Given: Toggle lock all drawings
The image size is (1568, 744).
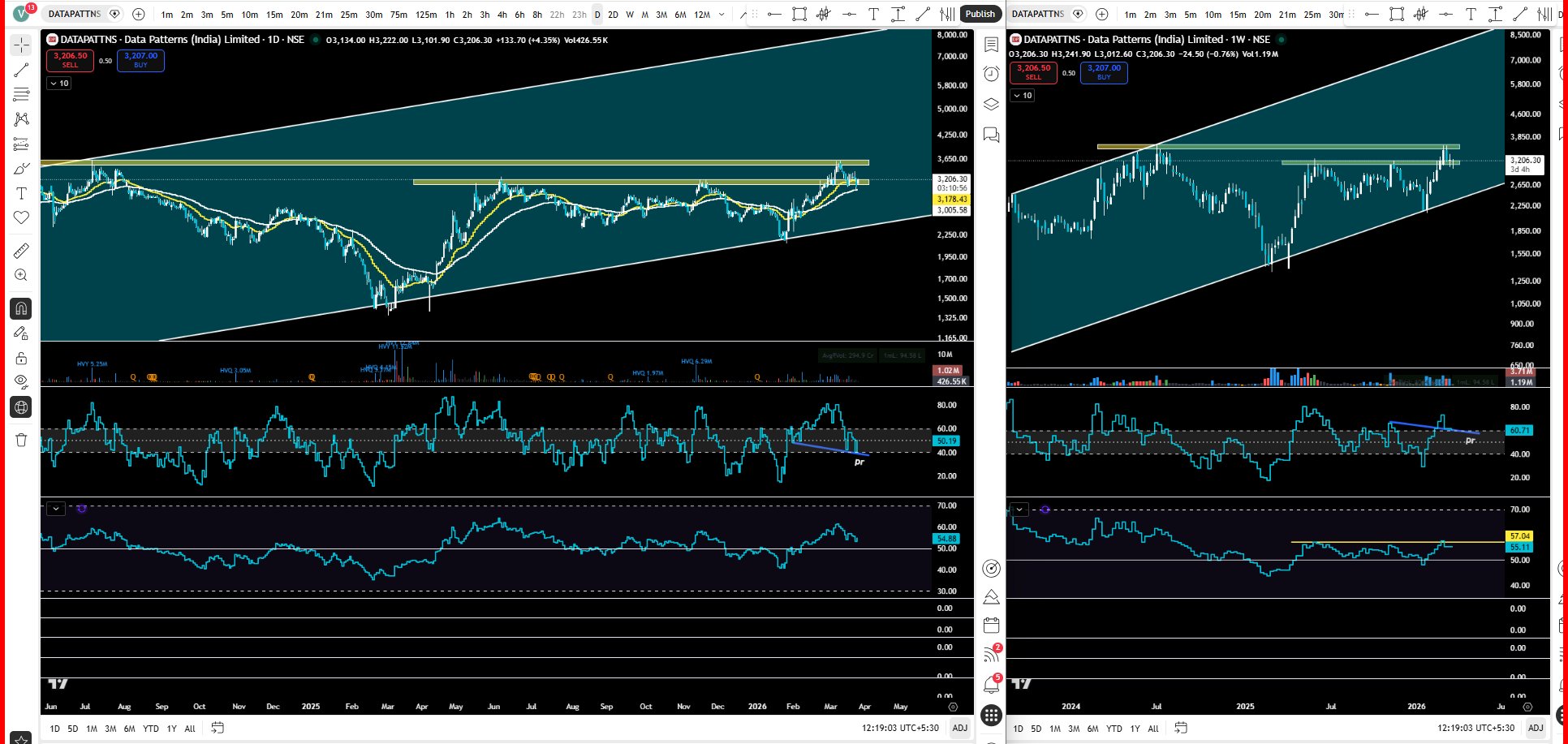Looking at the screenshot, I should point(22,358).
